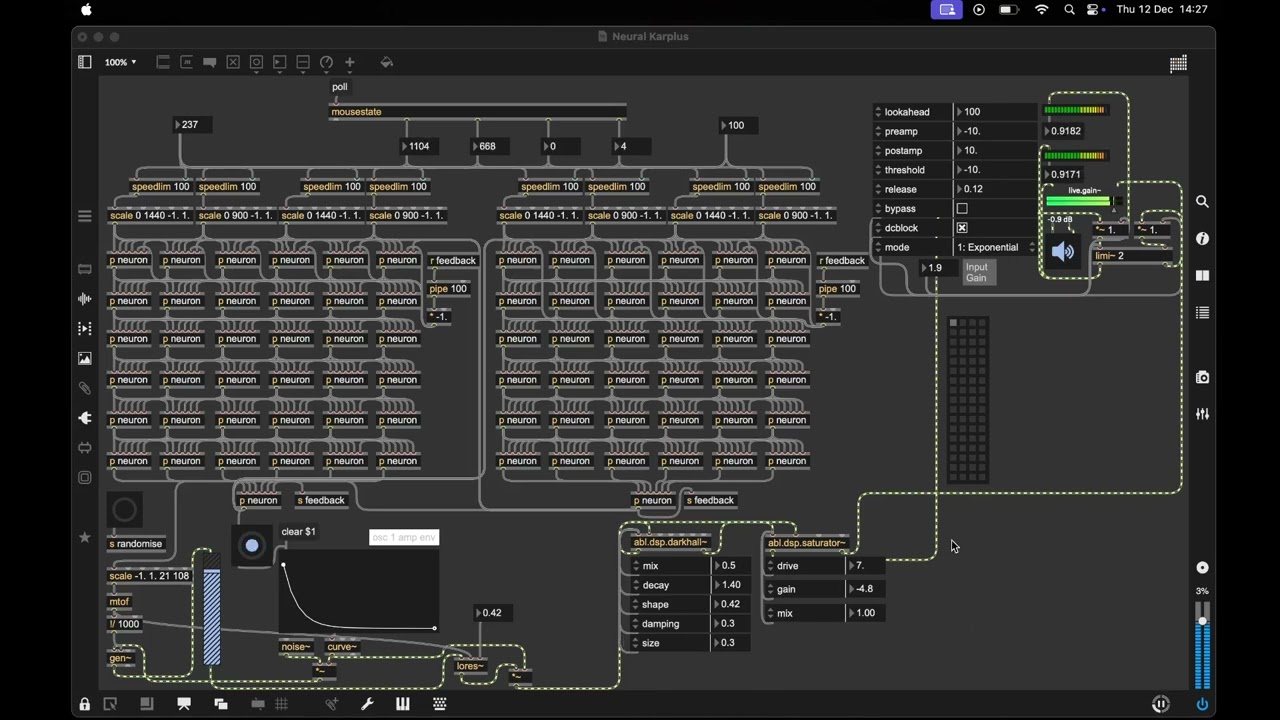This screenshot has height=720, width=1280.
Task: Open the Apple menu
Action: pyautogui.click(x=86, y=10)
